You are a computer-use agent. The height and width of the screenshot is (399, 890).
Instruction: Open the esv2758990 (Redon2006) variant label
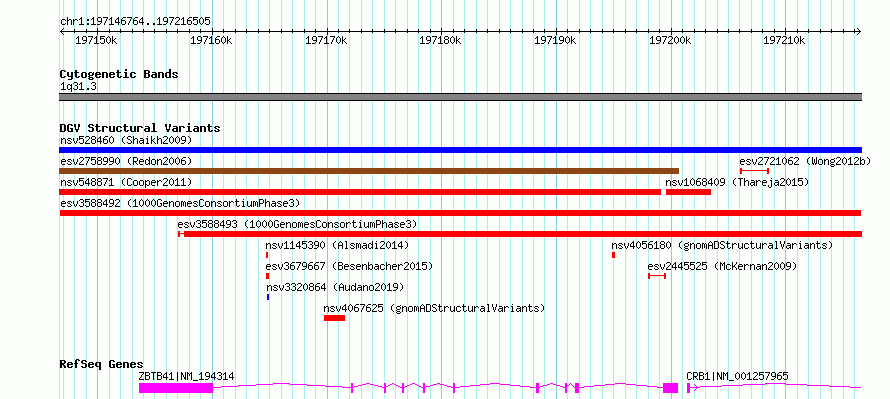point(126,161)
